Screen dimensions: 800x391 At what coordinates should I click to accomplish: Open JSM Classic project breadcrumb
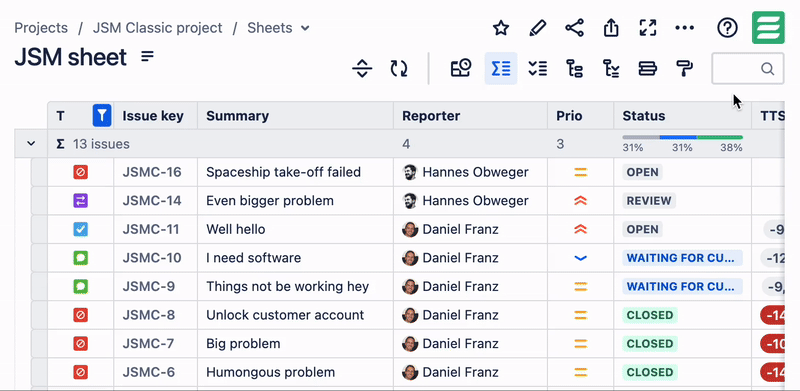158,28
